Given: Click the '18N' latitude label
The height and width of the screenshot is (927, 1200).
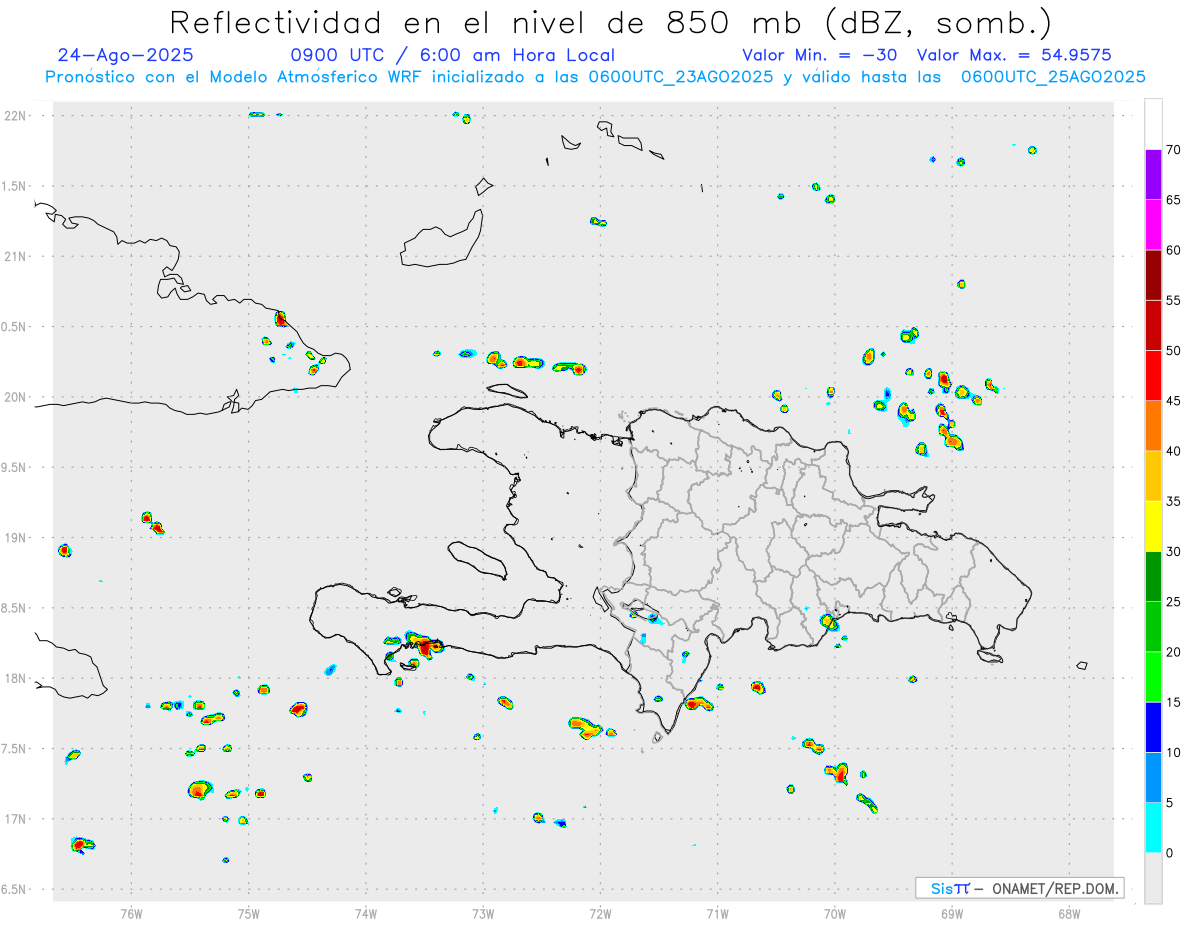Looking at the screenshot, I should click(x=16, y=679).
